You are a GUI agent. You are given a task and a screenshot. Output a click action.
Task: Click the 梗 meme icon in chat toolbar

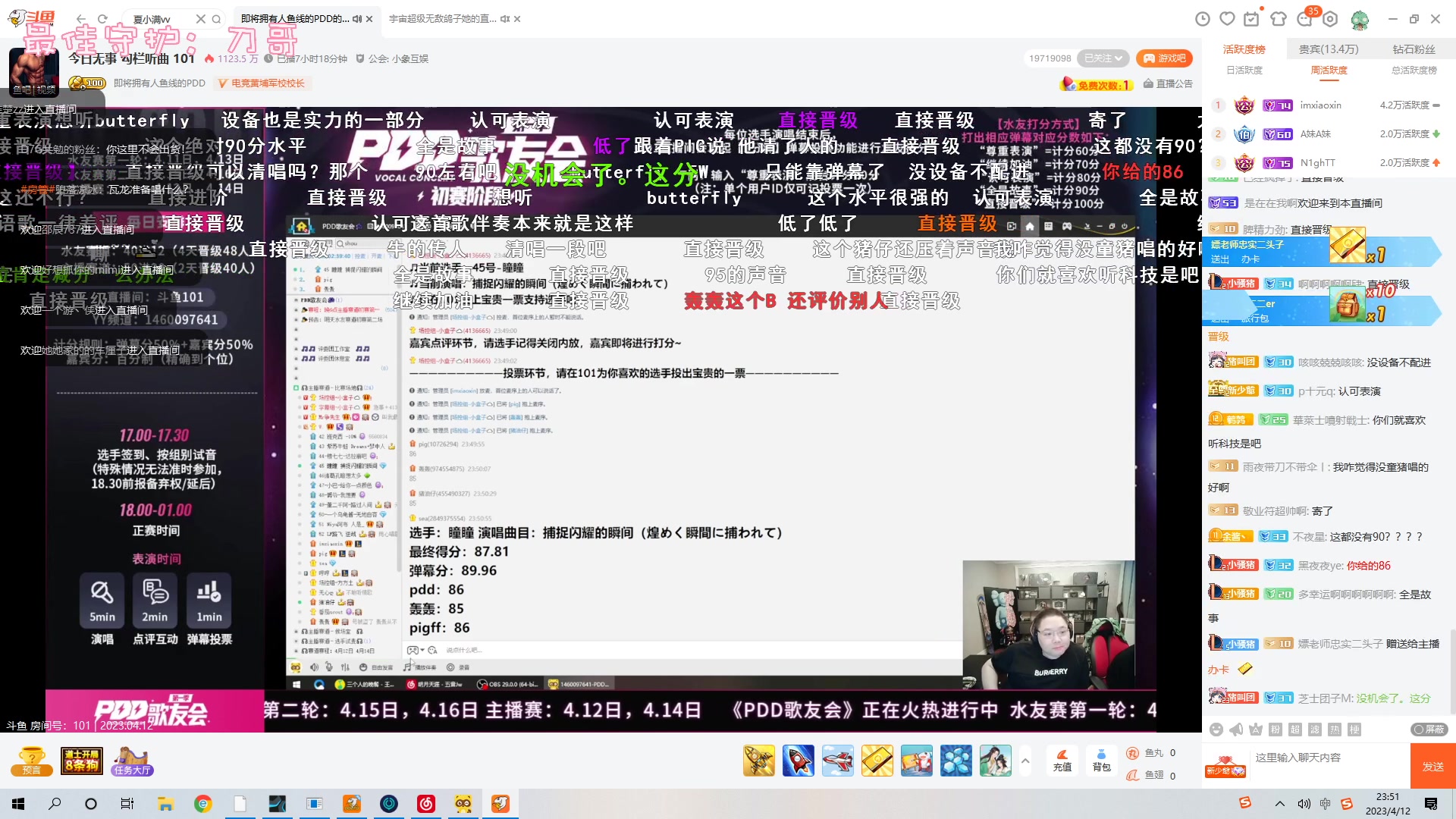pyautogui.click(x=1355, y=730)
